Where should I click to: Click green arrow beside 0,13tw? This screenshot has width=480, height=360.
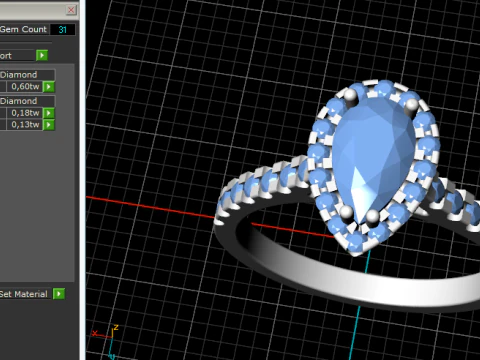[x=49, y=125]
